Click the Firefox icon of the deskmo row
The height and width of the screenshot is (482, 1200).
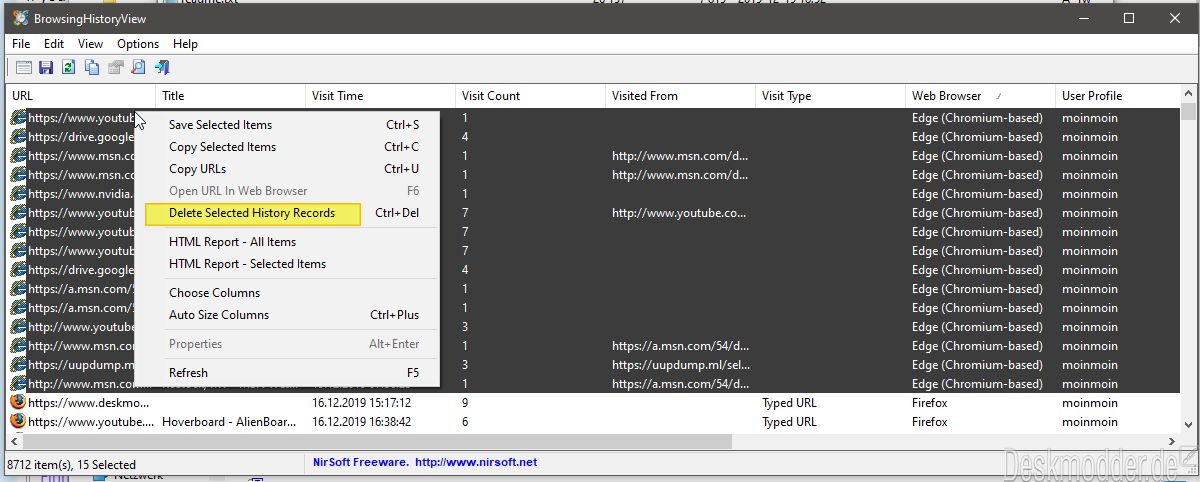pos(18,403)
